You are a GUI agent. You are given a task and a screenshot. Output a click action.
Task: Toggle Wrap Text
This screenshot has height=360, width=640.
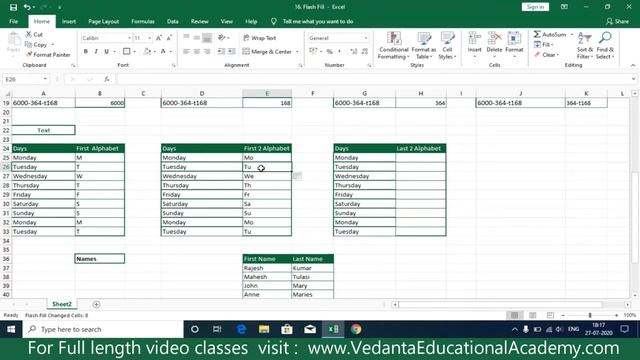260,38
